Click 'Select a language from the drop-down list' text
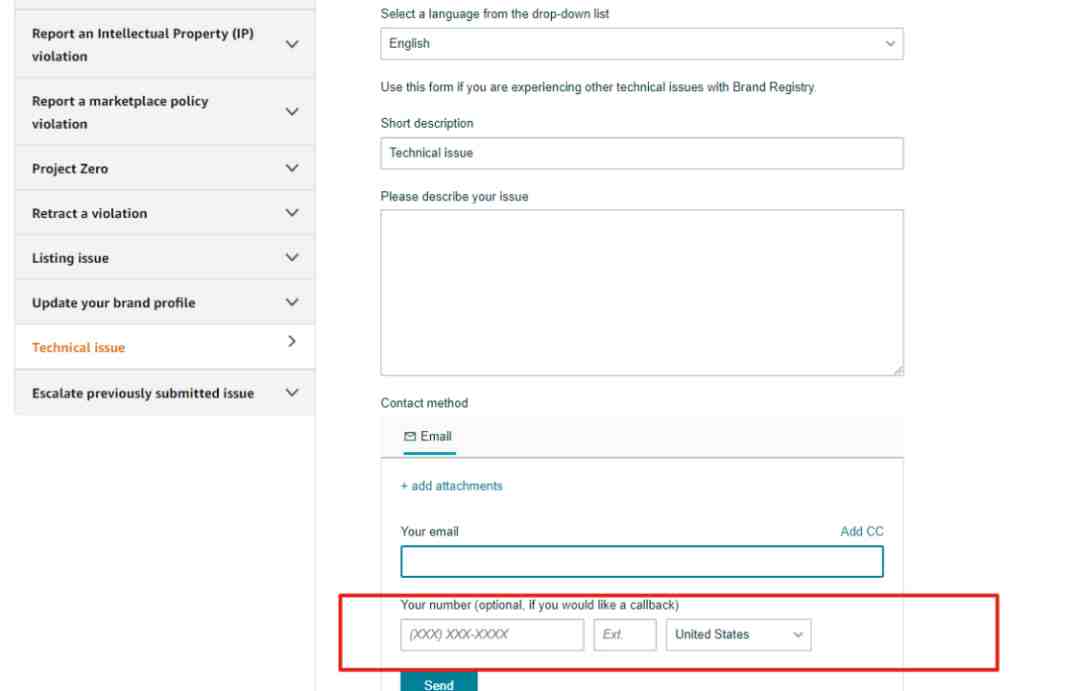 495,14
